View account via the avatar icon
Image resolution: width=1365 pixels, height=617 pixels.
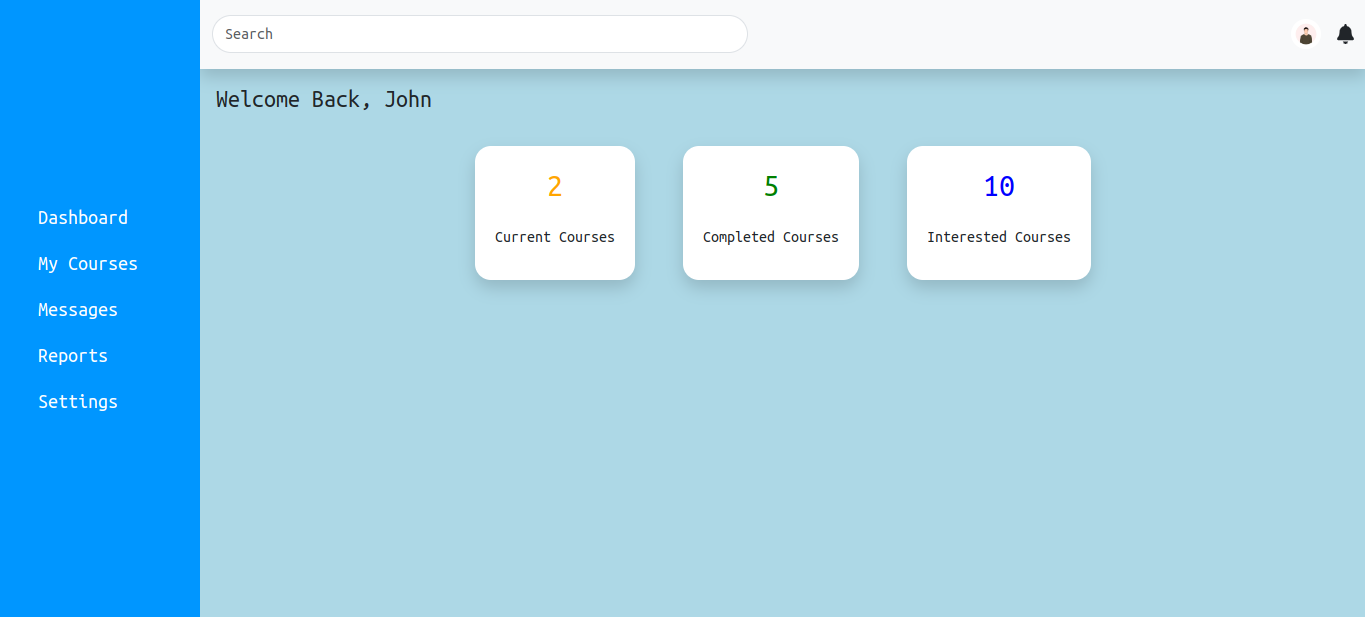point(1306,34)
